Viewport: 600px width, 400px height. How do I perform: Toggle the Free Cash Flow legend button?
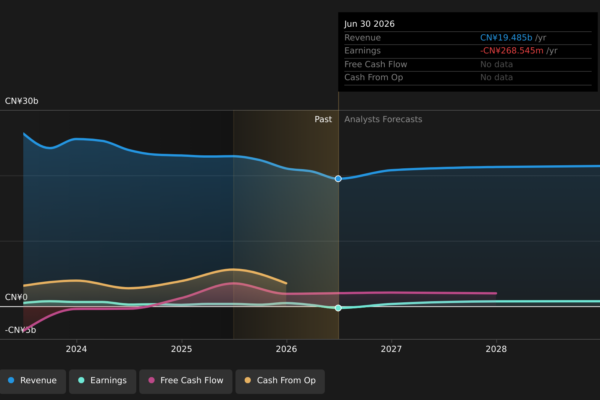click(186, 381)
